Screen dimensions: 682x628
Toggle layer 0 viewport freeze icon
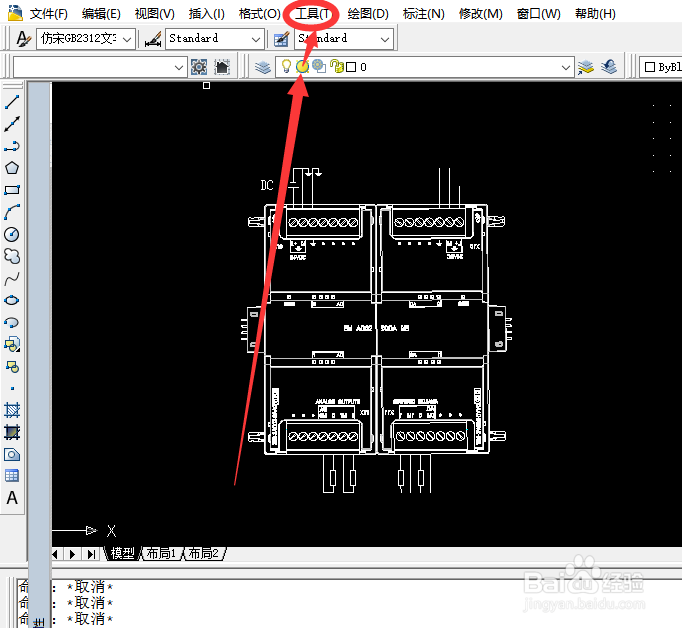click(x=319, y=67)
